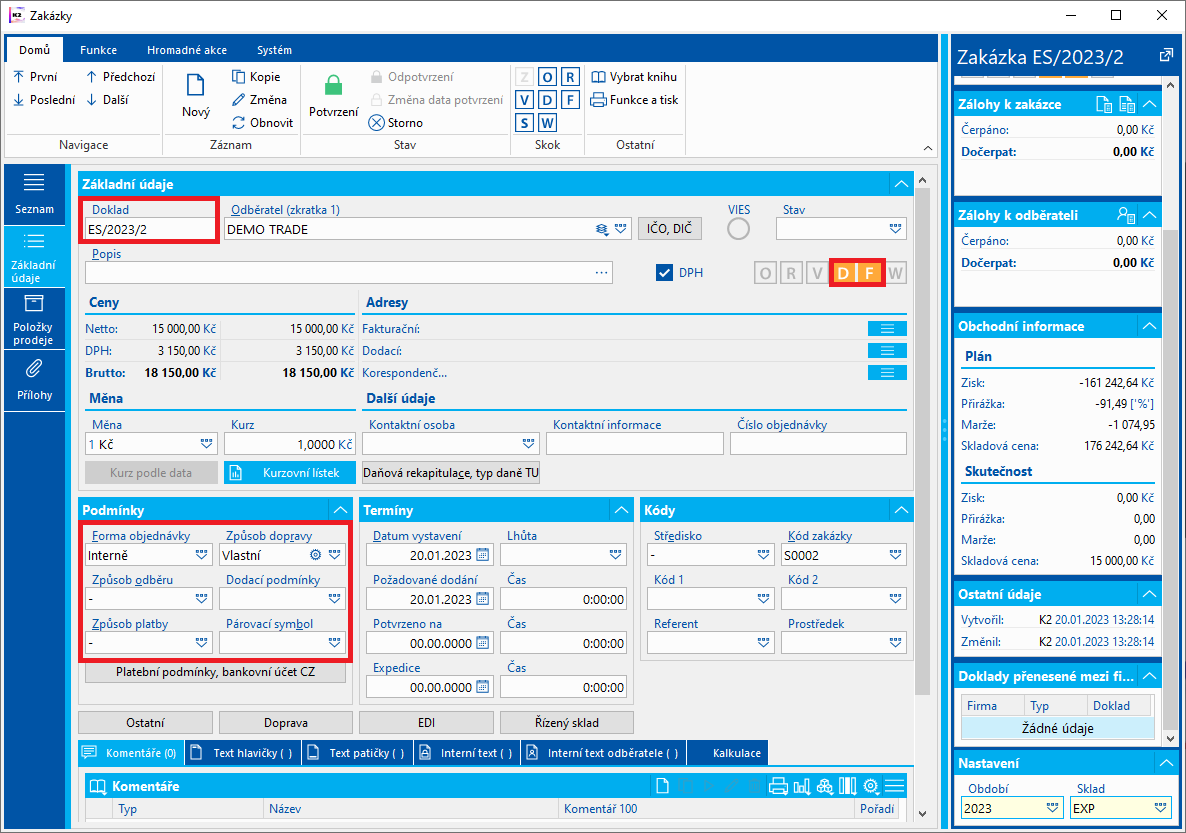Jump to document W in Skok group

point(547,123)
